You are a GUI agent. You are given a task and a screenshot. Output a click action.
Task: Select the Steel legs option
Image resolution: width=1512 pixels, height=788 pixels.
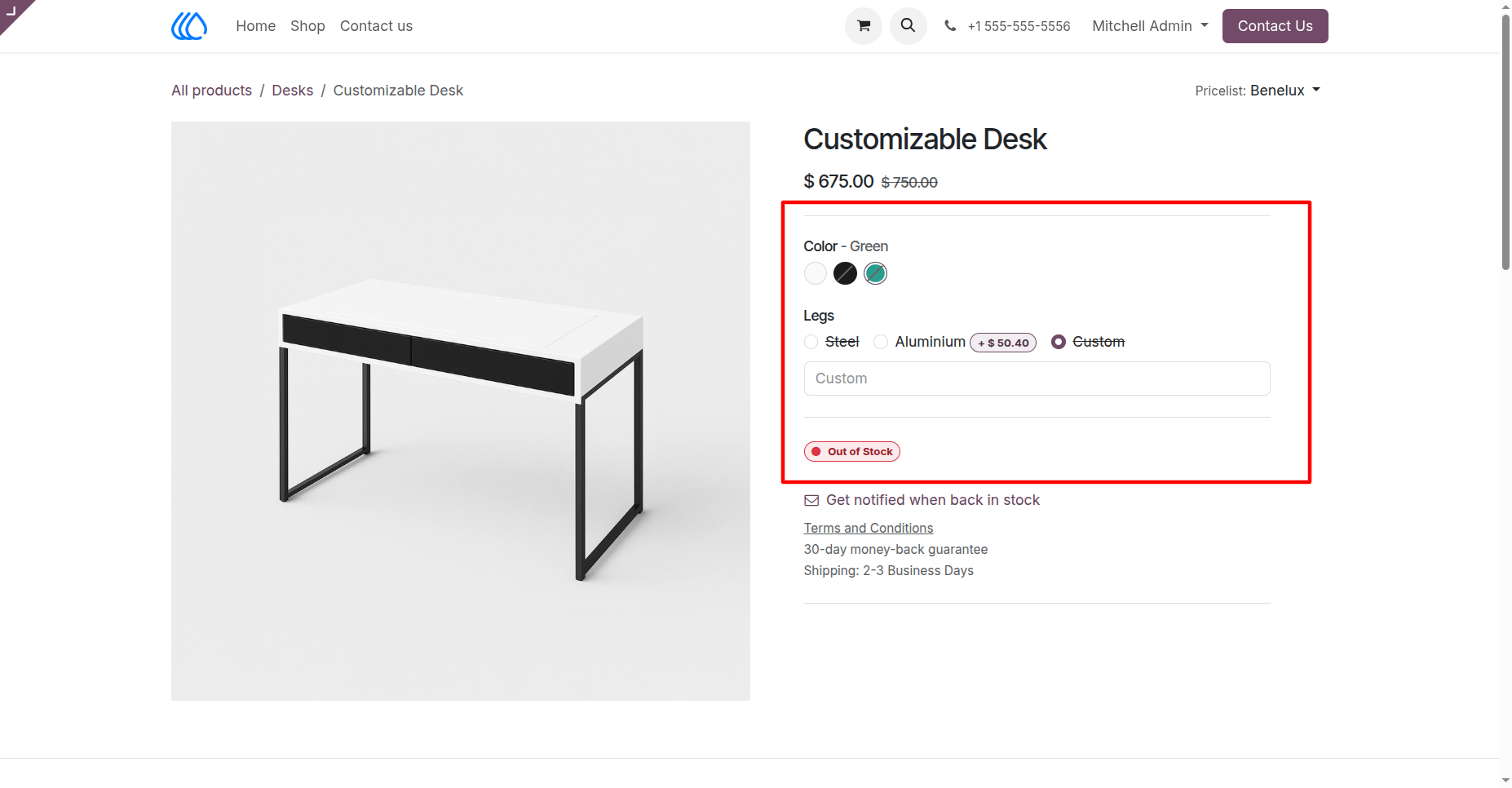click(811, 342)
